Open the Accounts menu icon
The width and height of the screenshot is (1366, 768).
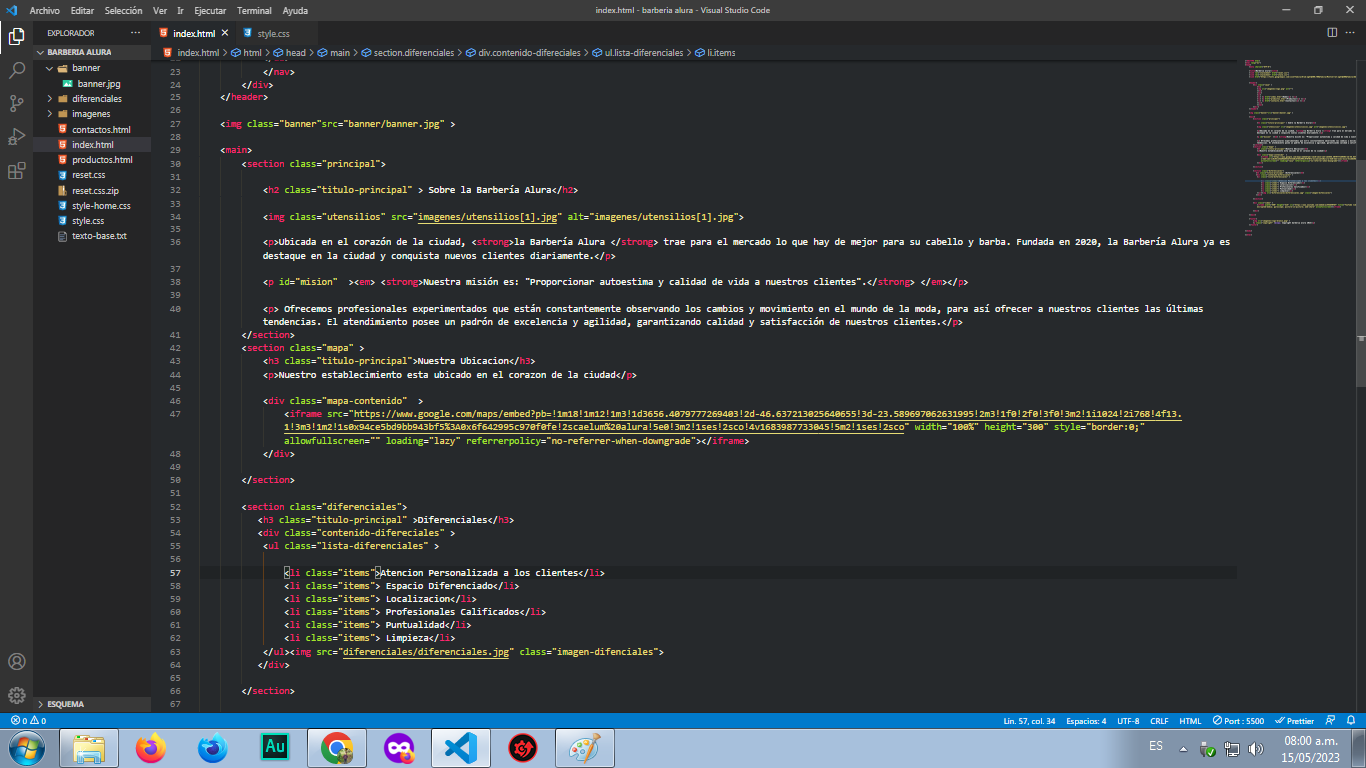[16, 662]
